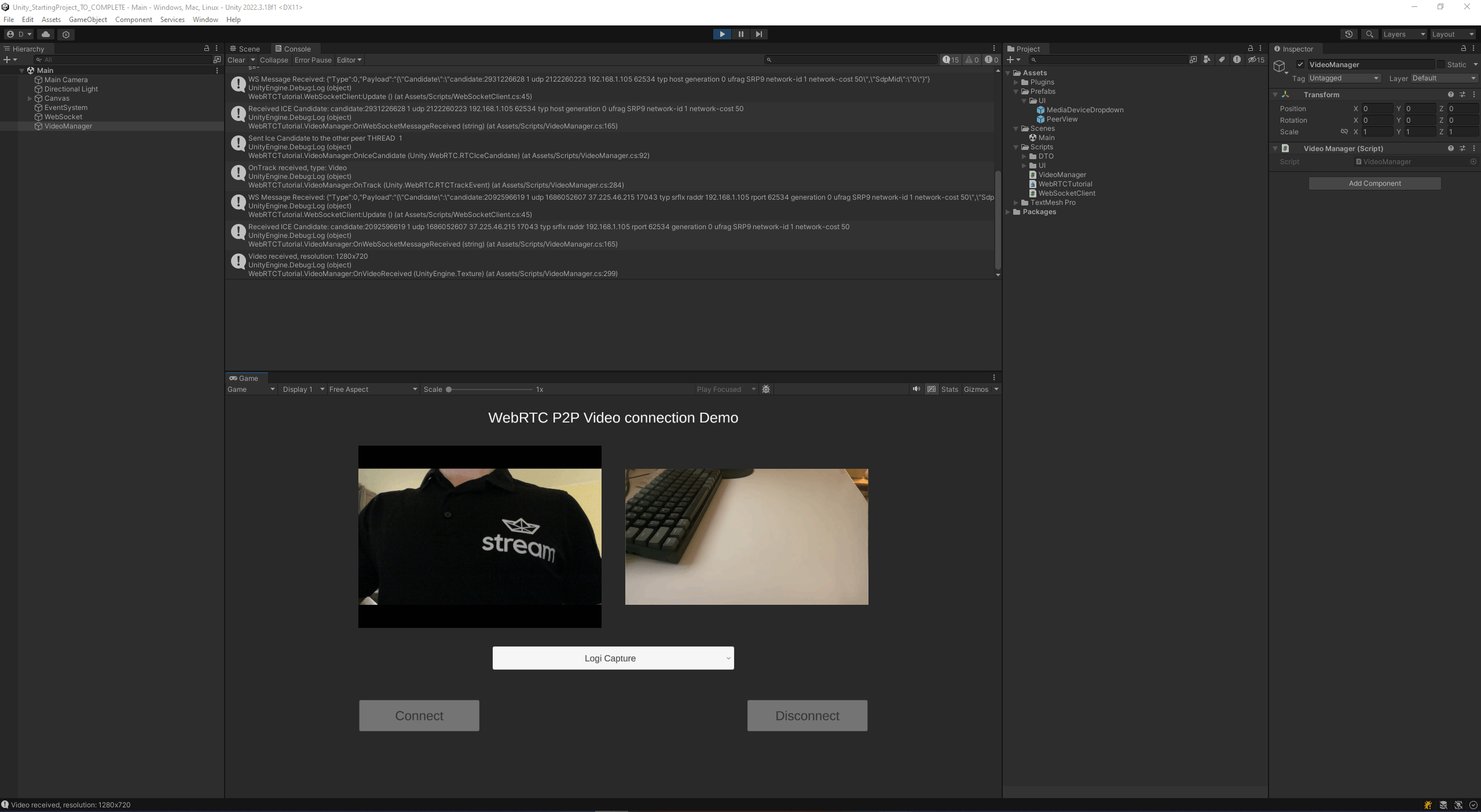The height and width of the screenshot is (812, 1481).
Task: Click the Add Component button
Action: pyautogui.click(x=1374, y=183)
